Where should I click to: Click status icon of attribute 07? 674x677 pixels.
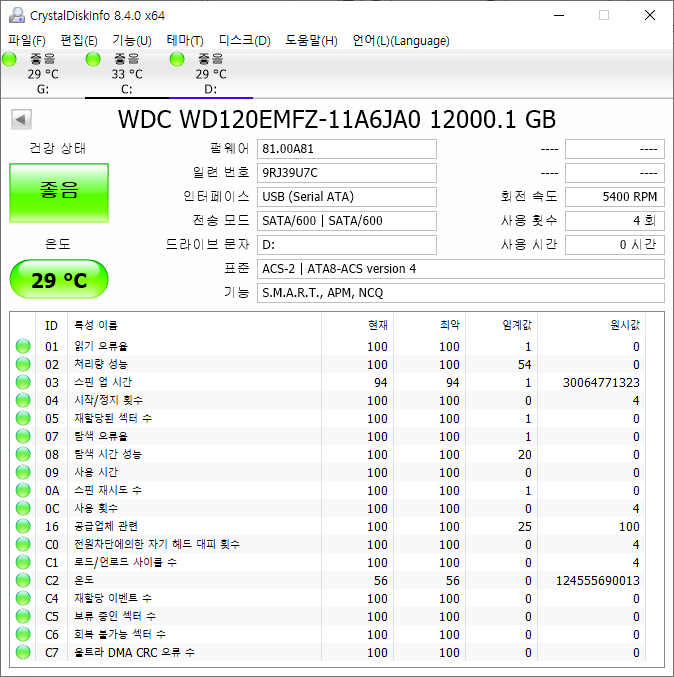click(23, 436)
